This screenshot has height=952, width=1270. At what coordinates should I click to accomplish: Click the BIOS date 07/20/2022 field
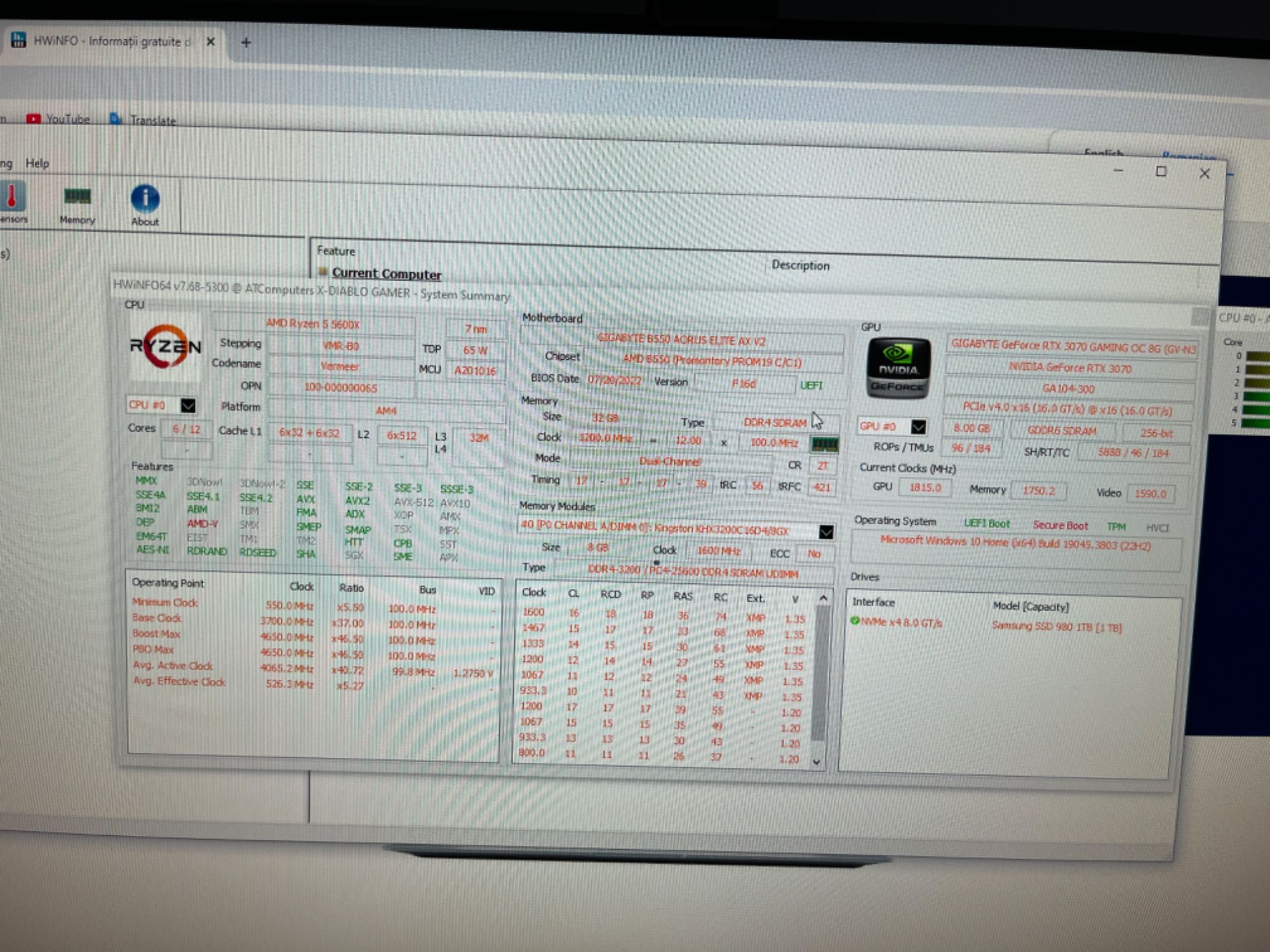point(615,380)
